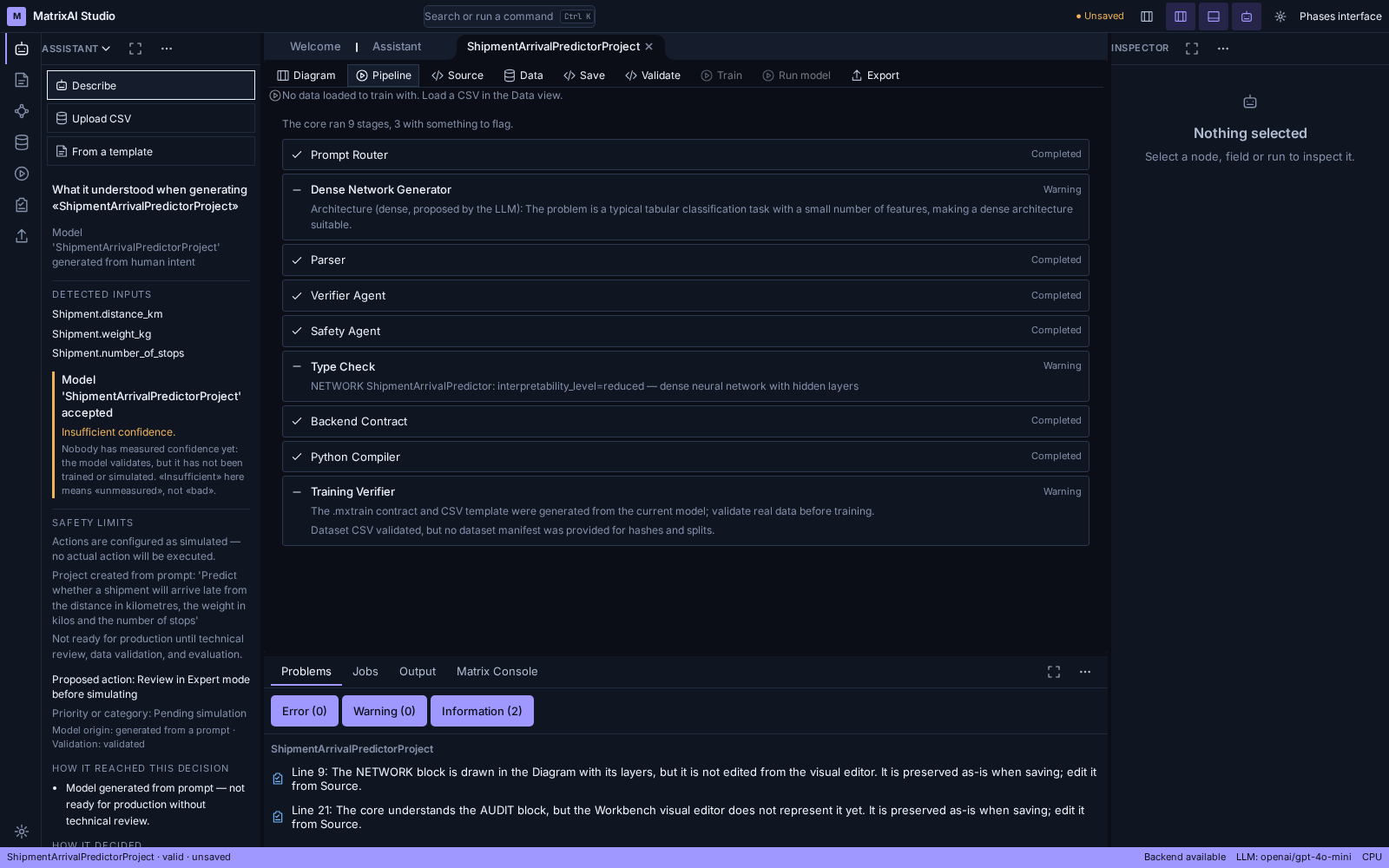
Task: Maximize the bottom Problems panel
Action: tap(1054, 672)
